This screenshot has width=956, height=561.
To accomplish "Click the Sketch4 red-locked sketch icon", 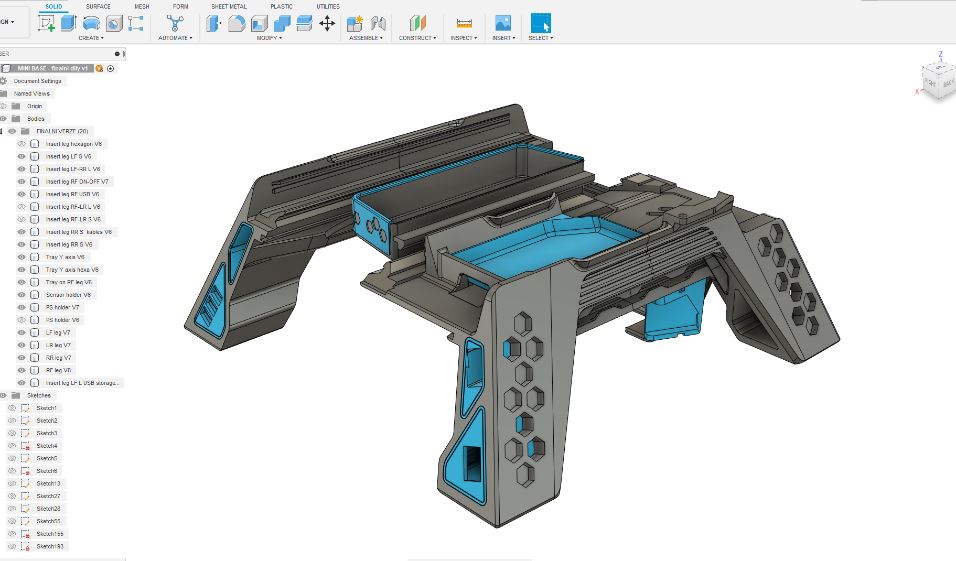I will pos(26,446).
